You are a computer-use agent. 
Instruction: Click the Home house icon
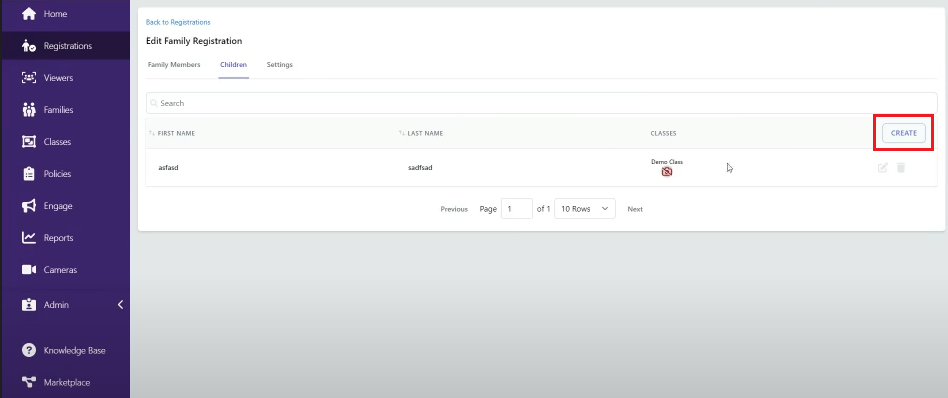(29, 14)
